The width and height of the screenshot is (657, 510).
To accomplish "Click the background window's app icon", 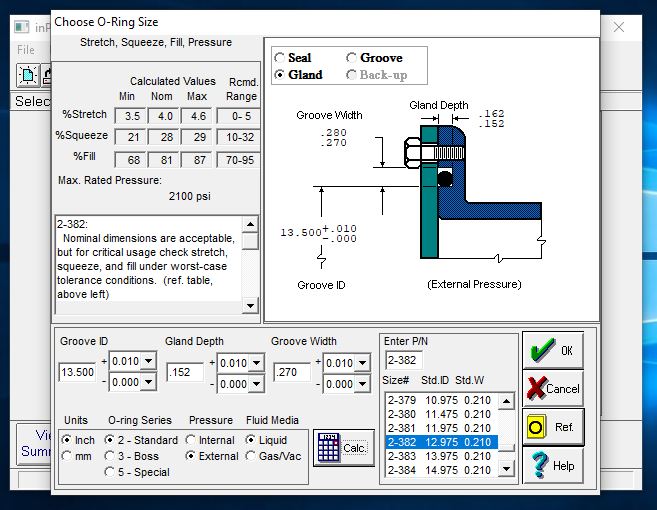I will coord(21,27).
